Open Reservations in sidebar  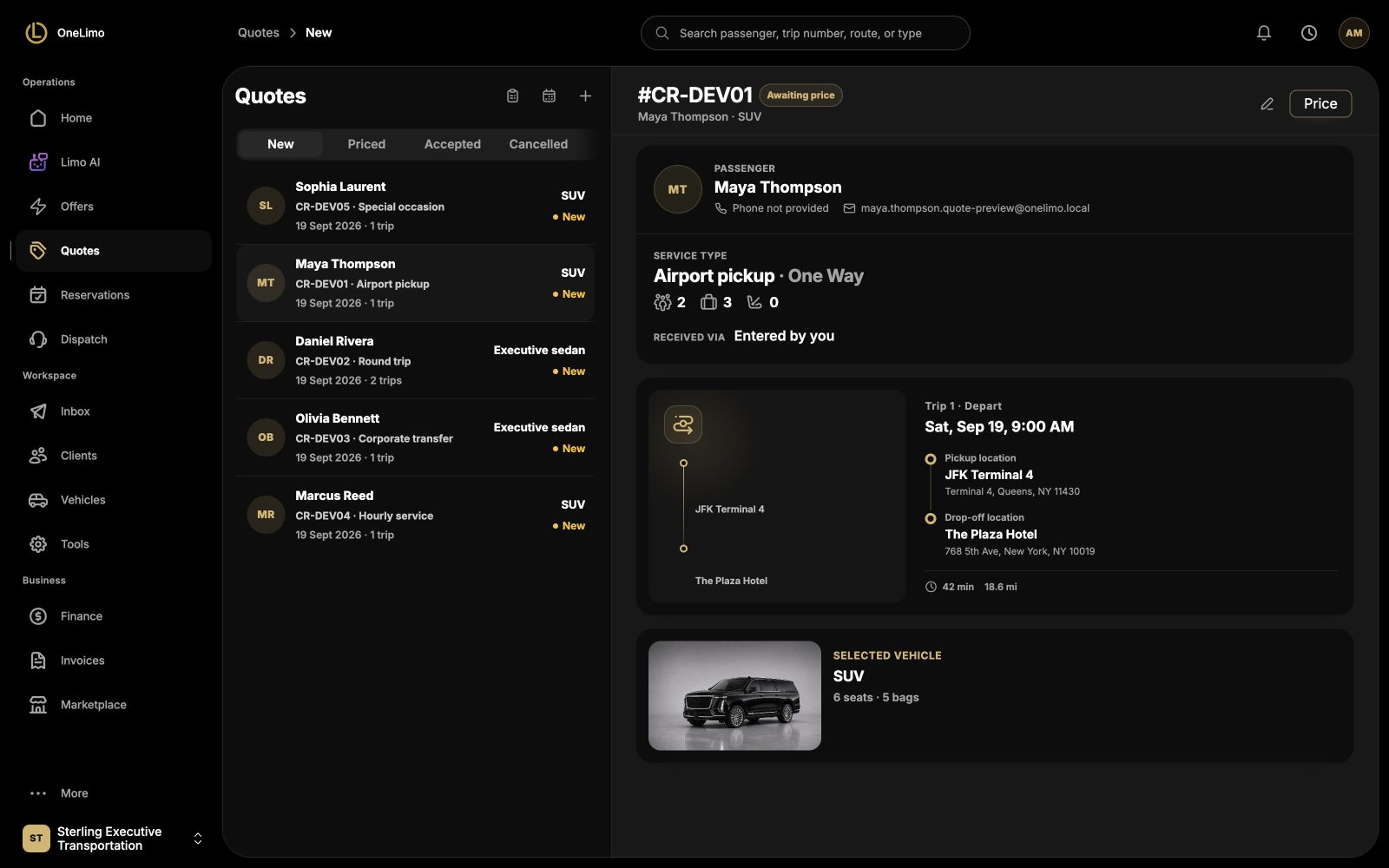tap(114, 295)
